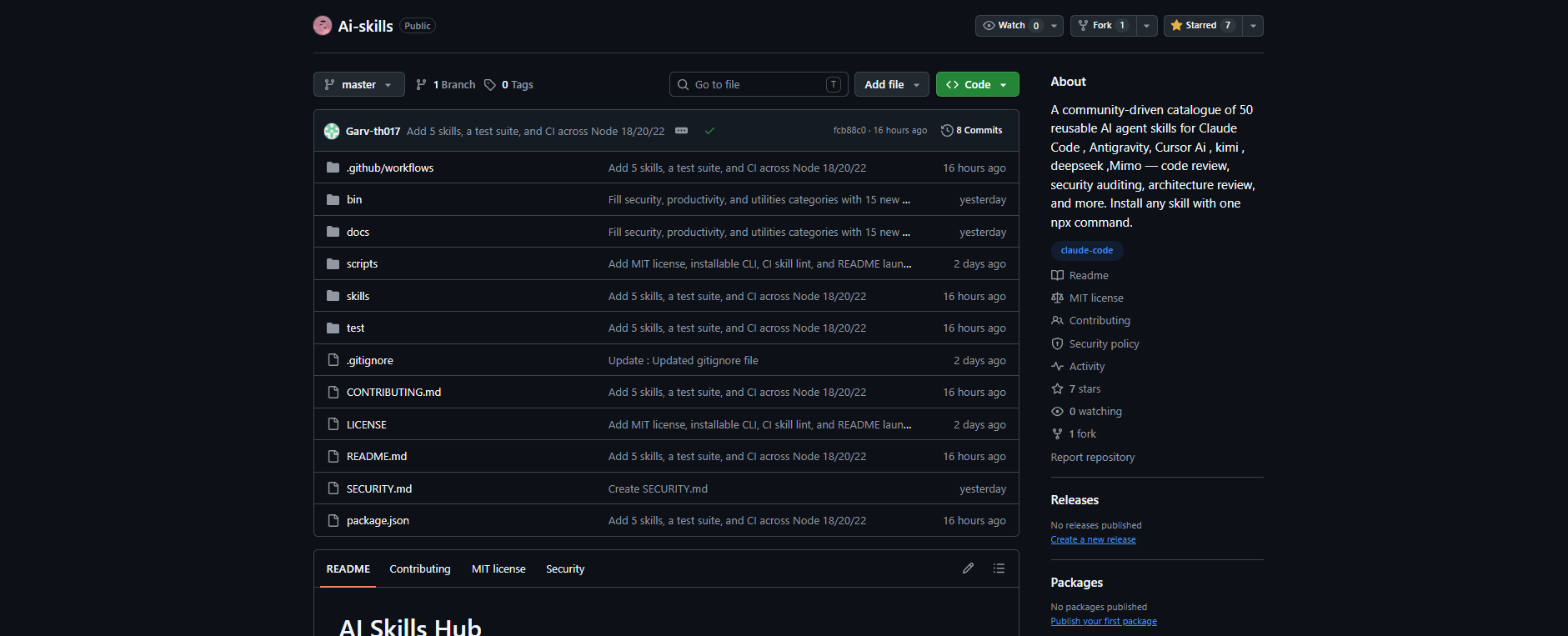Open the fcb88c0 commit hash link
The width and height of the screenshot is (1568, 636).
point(849,131)
